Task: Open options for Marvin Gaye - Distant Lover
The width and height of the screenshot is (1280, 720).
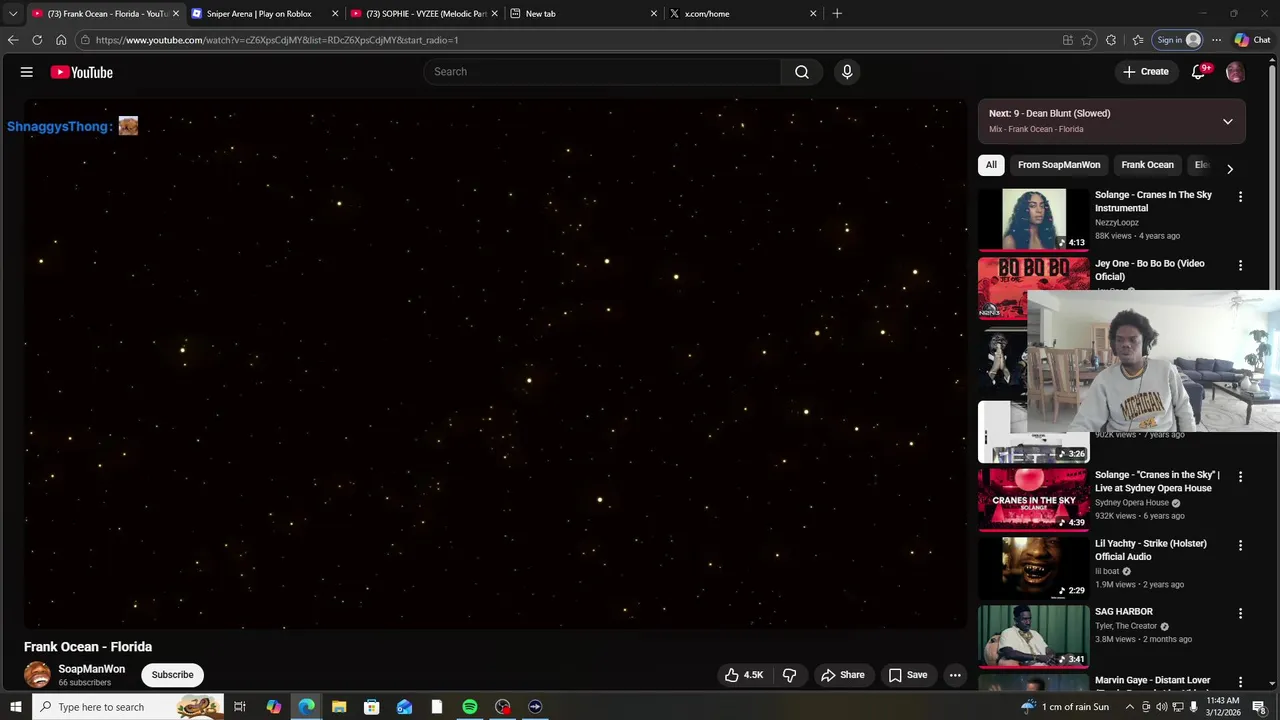Action: [1240, 682]
